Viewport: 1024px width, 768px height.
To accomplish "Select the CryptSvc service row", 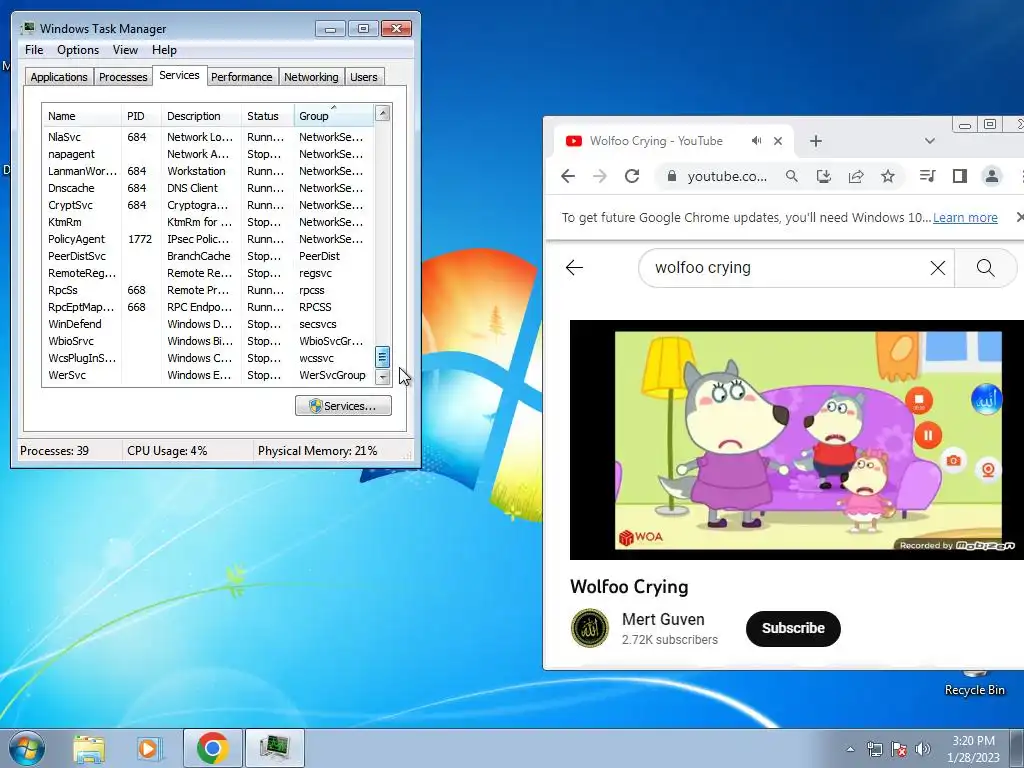I will coord(208,205).
